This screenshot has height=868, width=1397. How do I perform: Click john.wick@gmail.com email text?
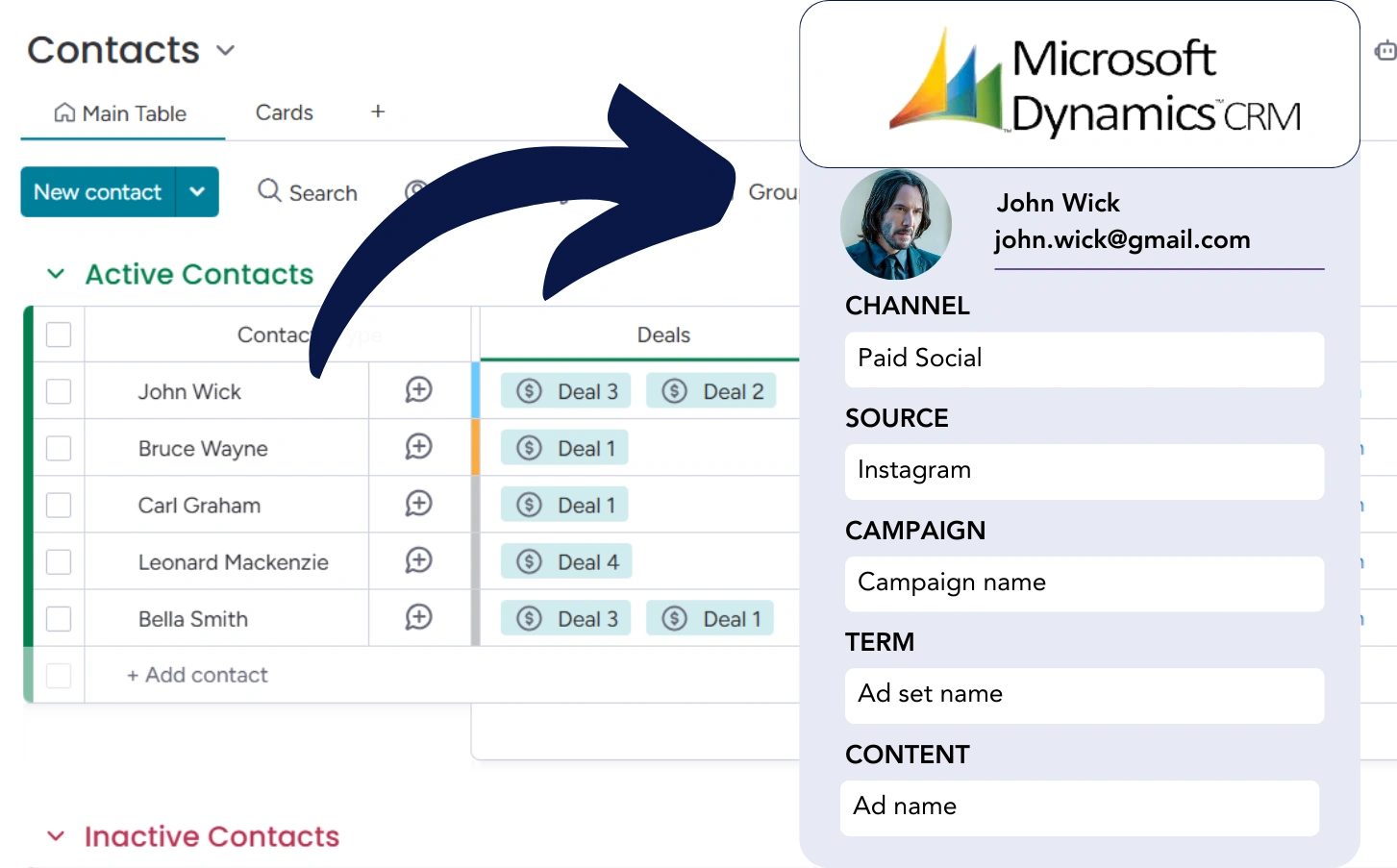point(1122,239)
